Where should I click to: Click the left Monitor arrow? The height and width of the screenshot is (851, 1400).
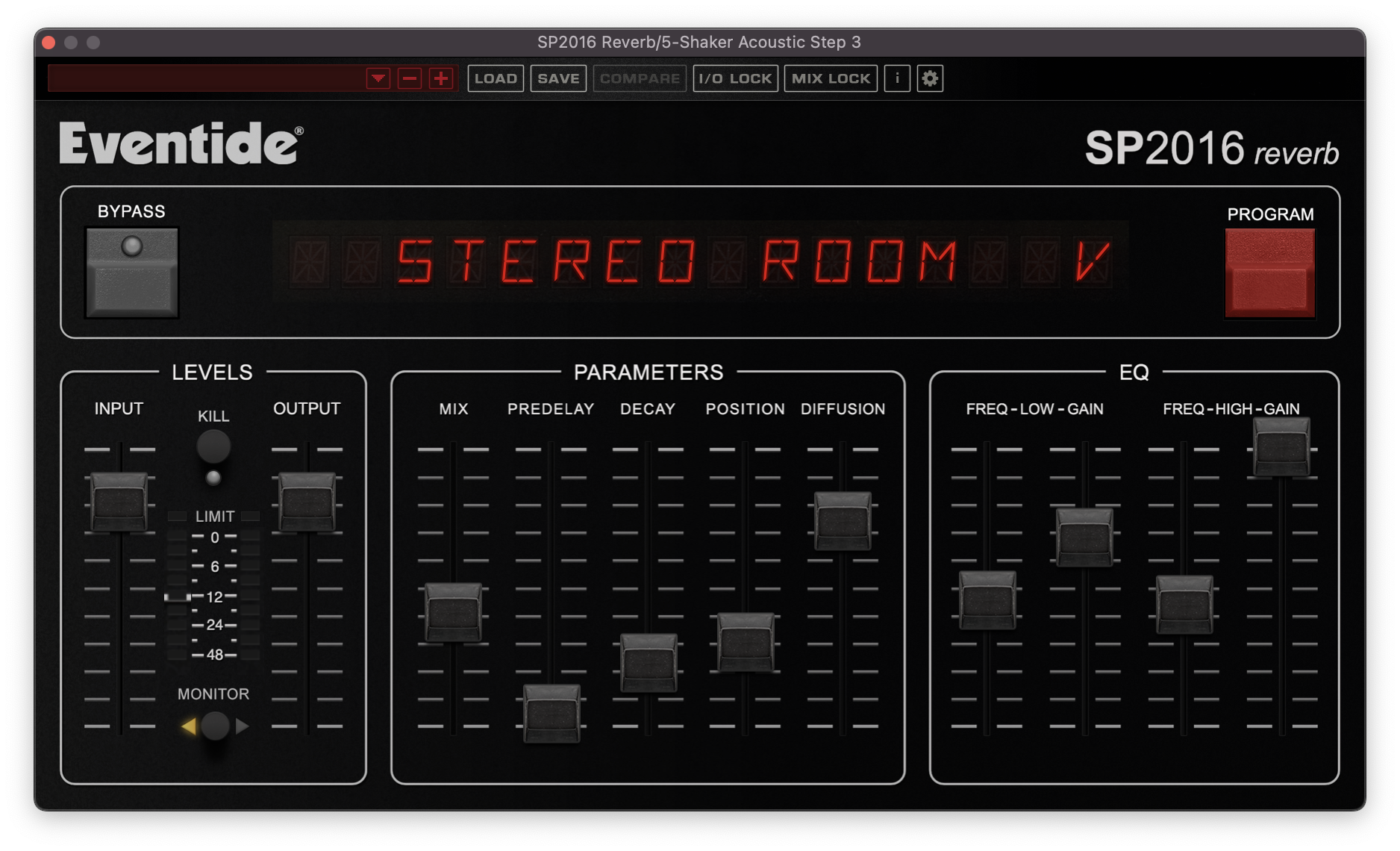(x=189, y=726)
